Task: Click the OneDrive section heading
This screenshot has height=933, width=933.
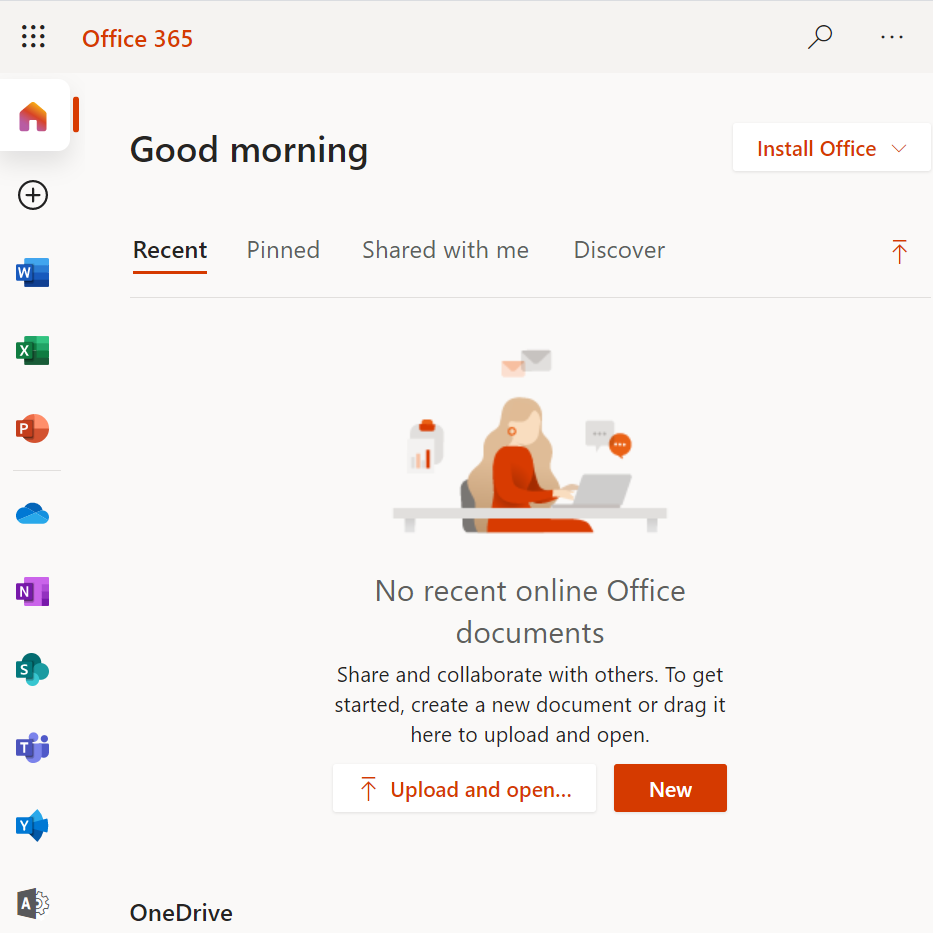Action: click(181, 913)
